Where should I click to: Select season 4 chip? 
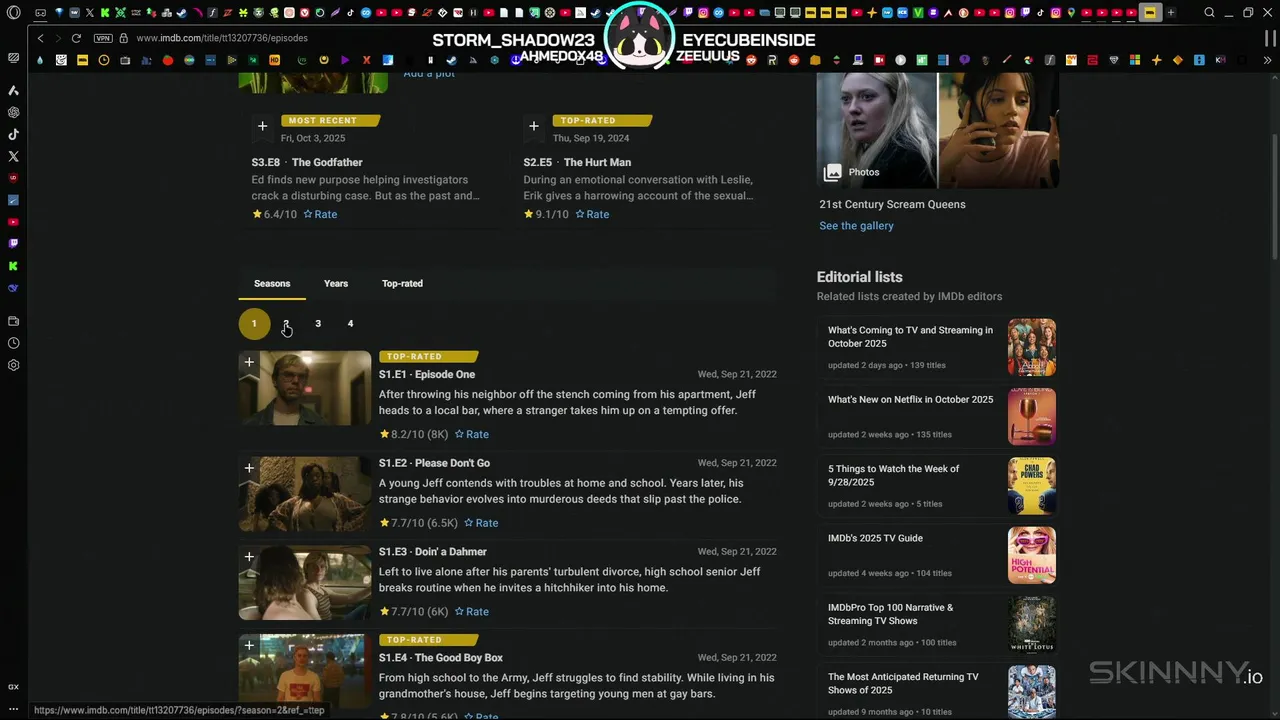point(350,324)
